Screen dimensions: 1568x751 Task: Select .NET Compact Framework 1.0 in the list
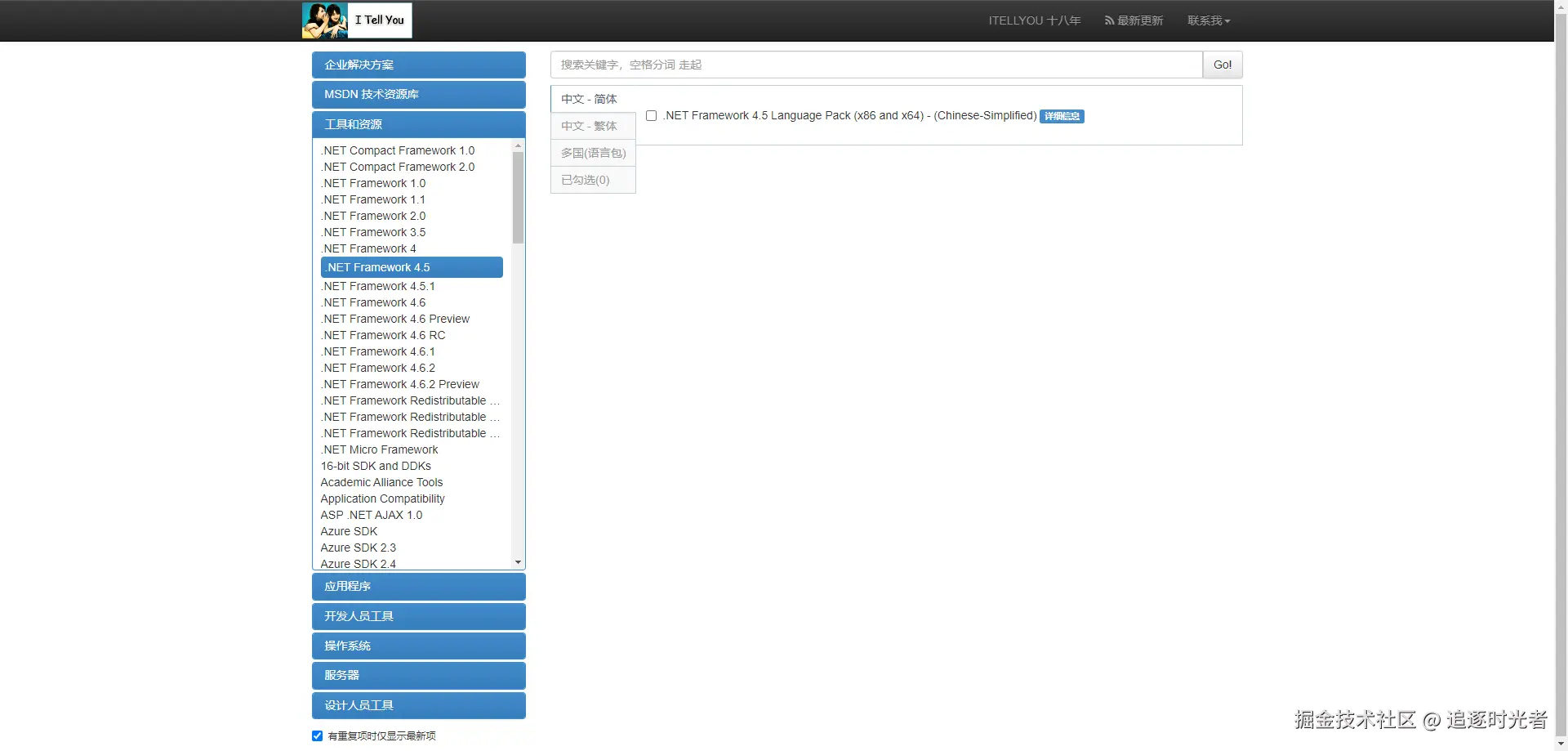(x=398, y=150)
